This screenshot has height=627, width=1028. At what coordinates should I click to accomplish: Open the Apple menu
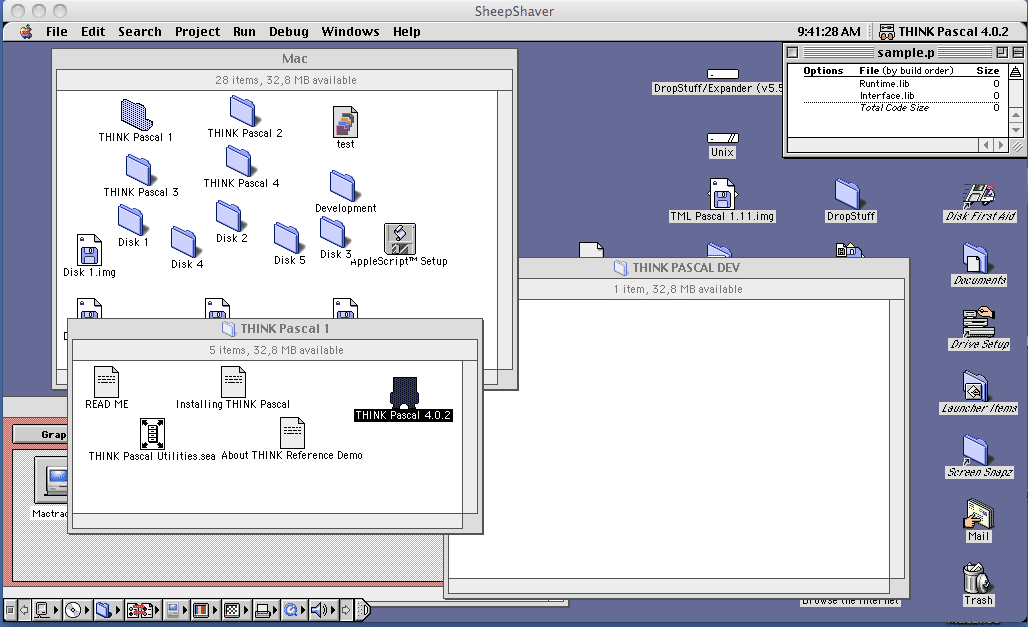pos(26,31)
